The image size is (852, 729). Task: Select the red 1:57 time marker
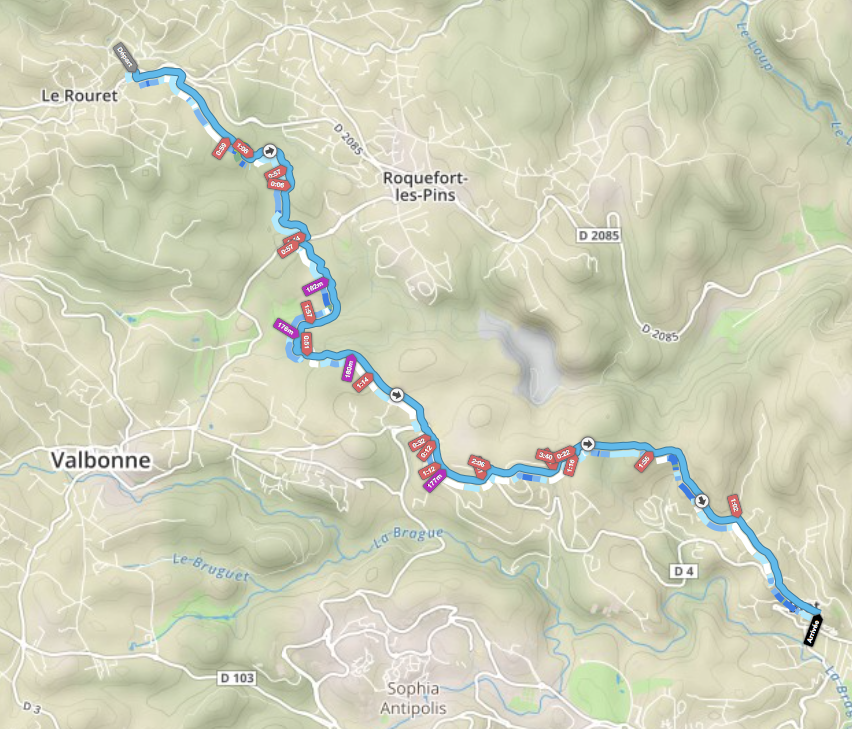(x=308, y=312)
